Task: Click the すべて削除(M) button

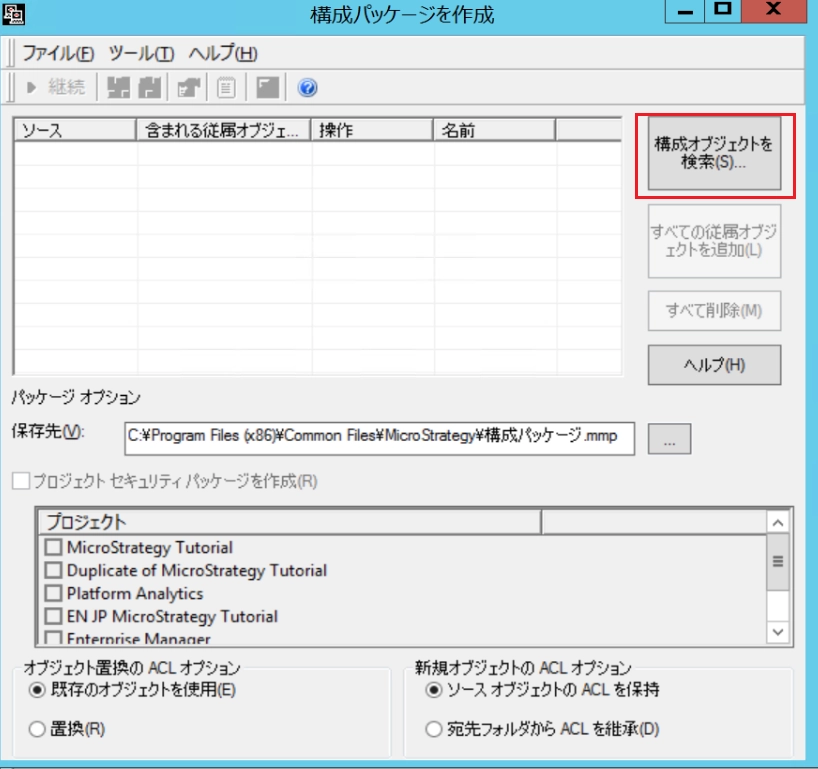Action: click(x=714, y=311)
